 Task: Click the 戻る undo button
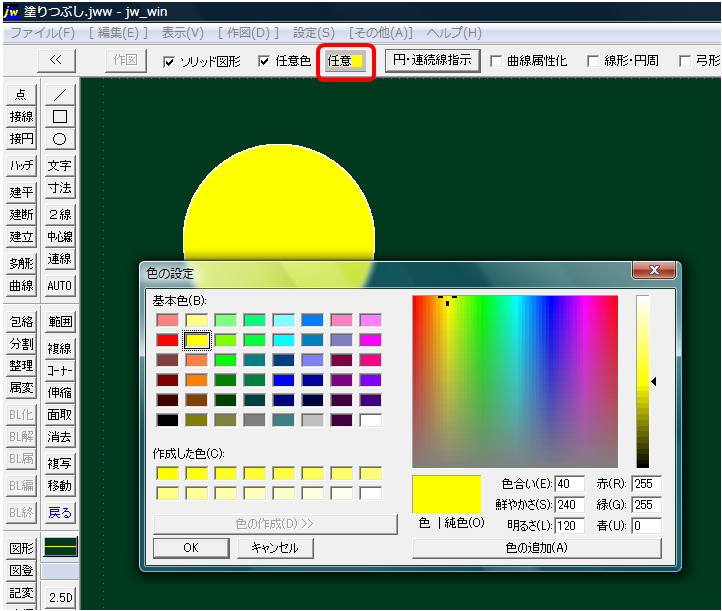tap(60, 513)
